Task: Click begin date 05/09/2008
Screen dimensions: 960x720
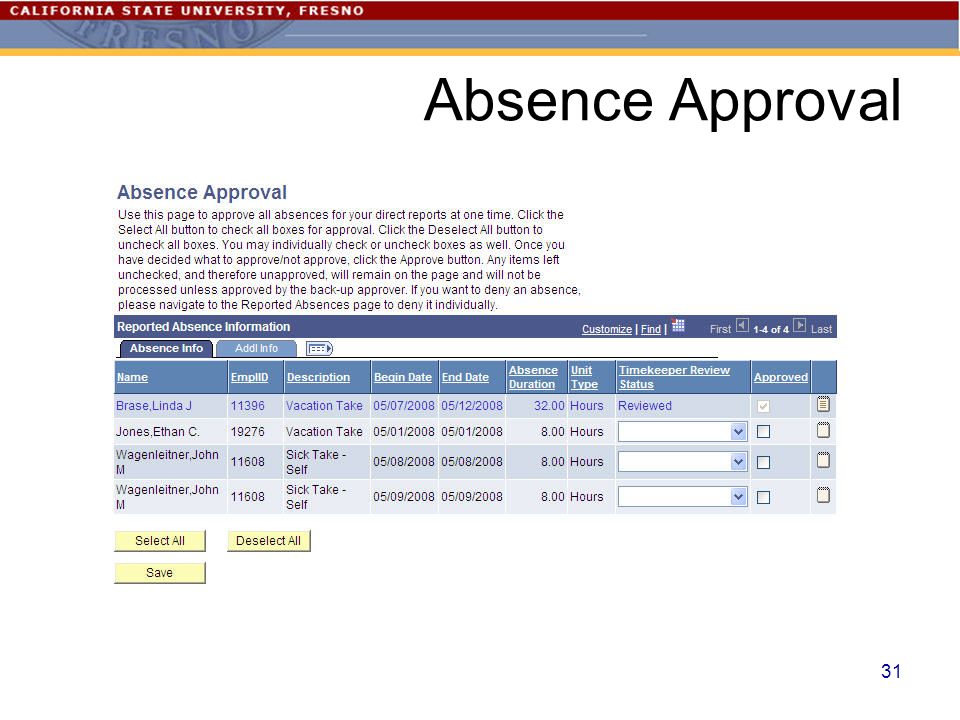Action: coord(403,497)
